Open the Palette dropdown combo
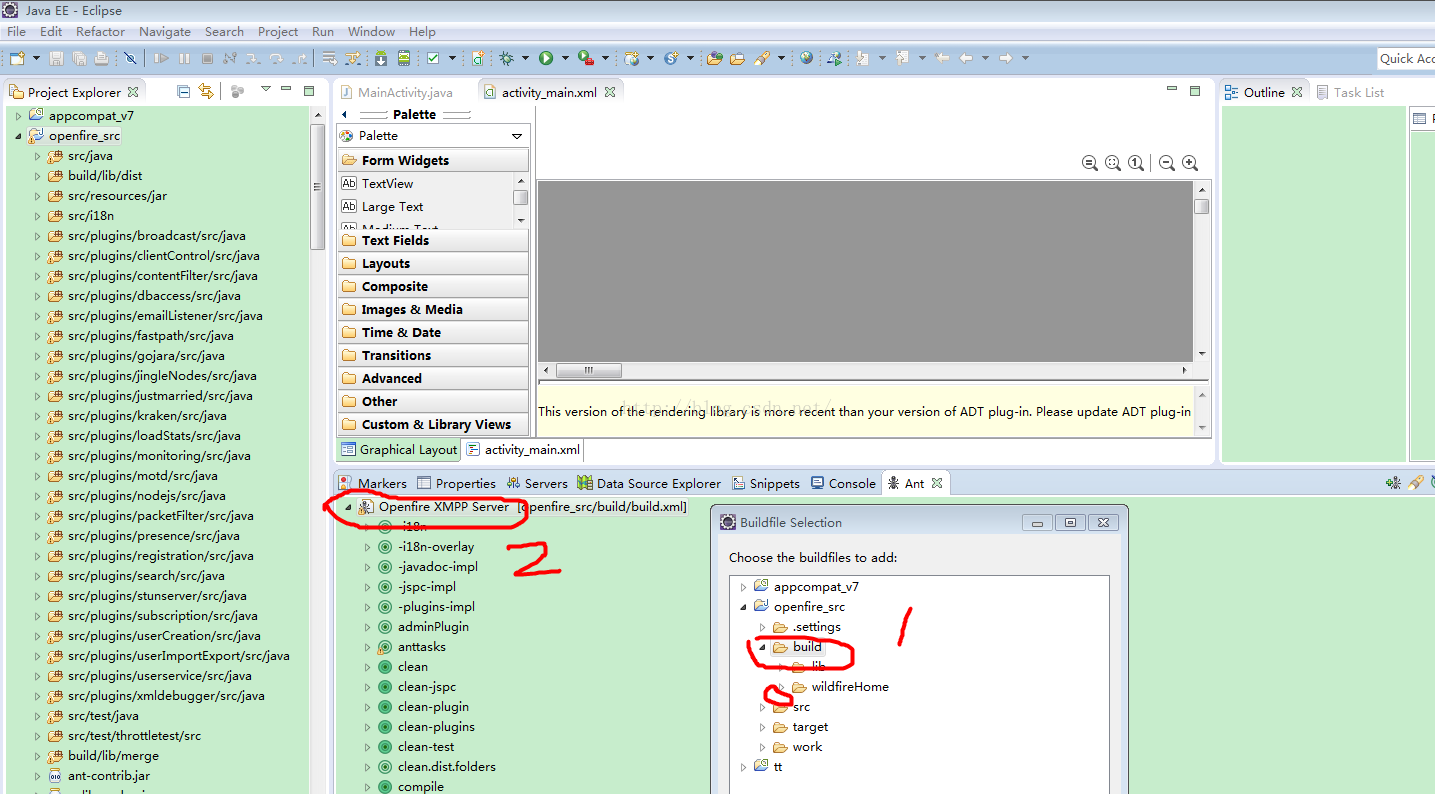 tap(432, 136)
